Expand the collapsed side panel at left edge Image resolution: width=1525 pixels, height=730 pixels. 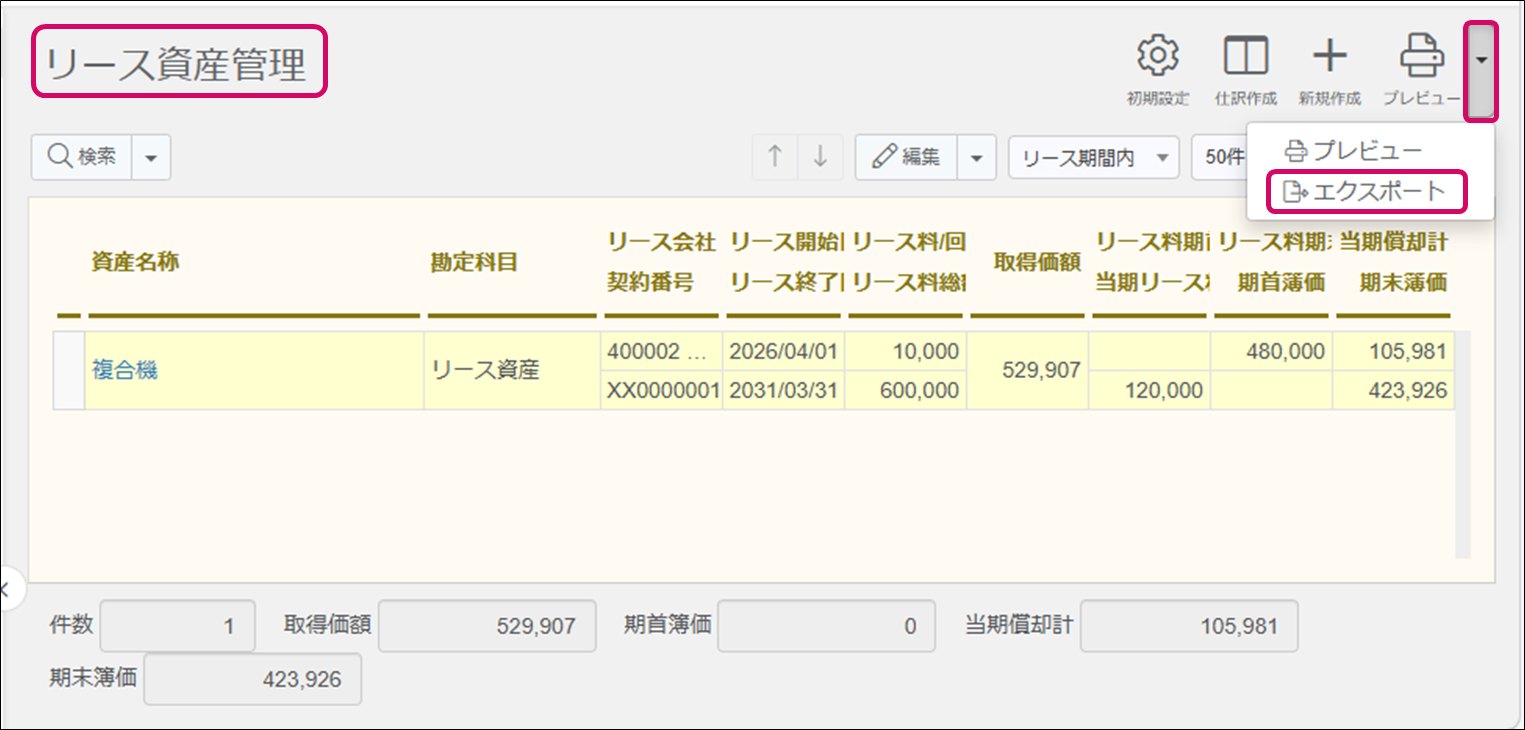point(5,590)
